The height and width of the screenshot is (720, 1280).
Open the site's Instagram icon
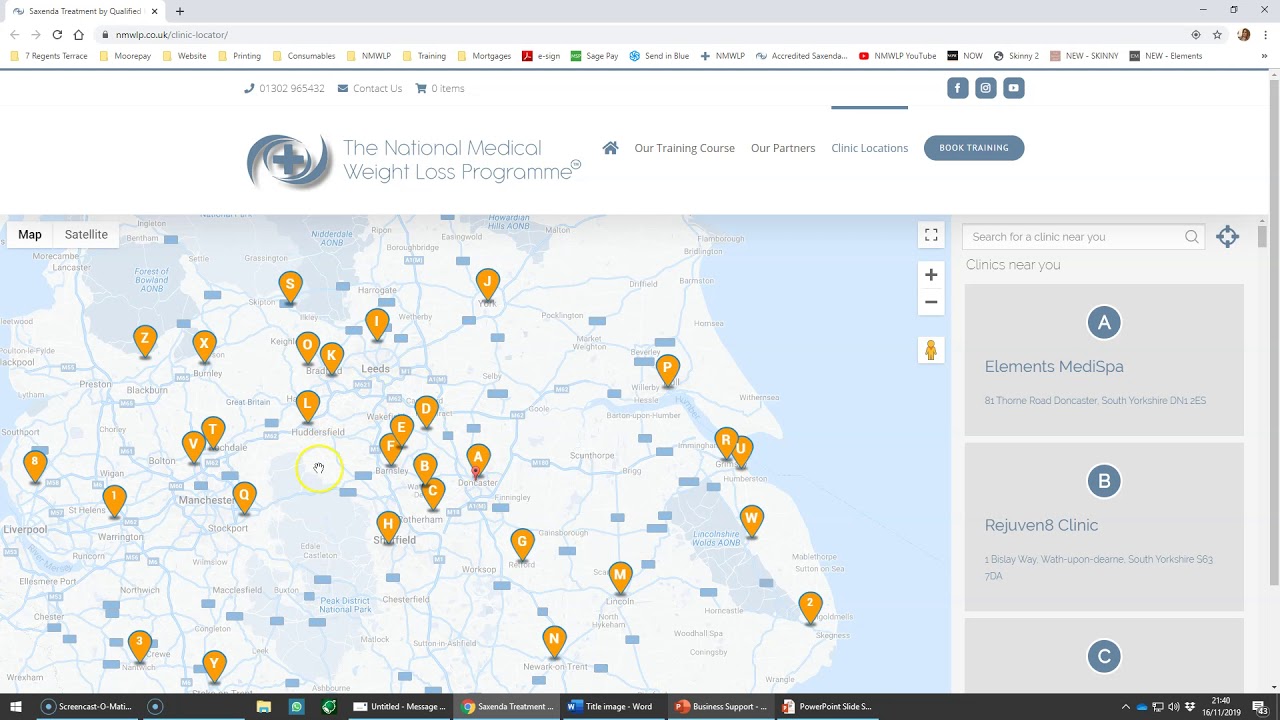tap(985, 88)
